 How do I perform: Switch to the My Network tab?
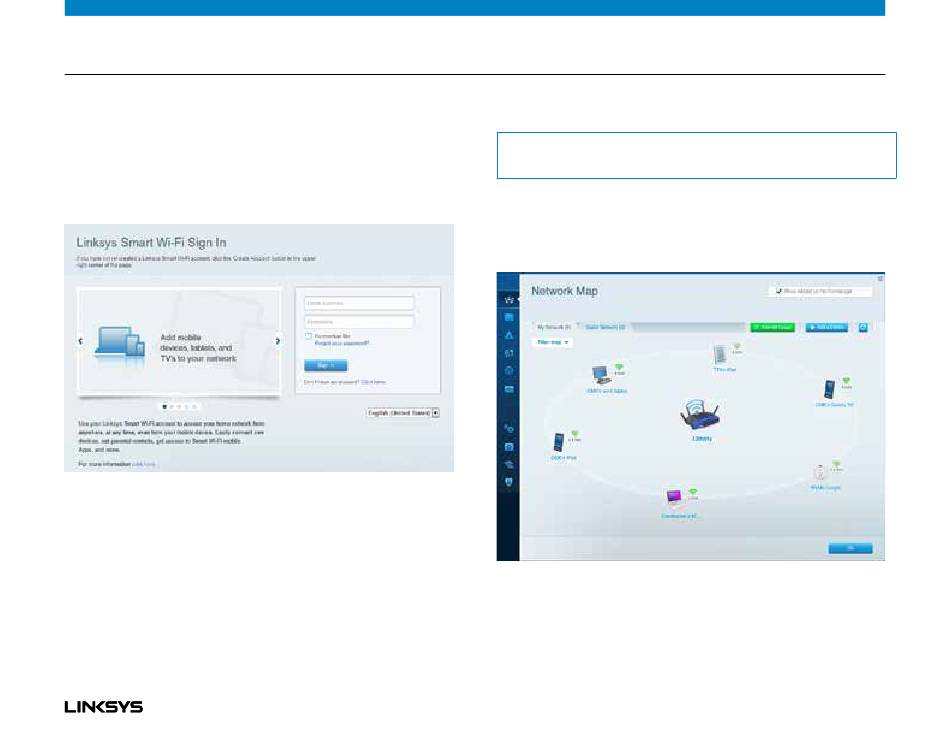[x=554, y=327]
